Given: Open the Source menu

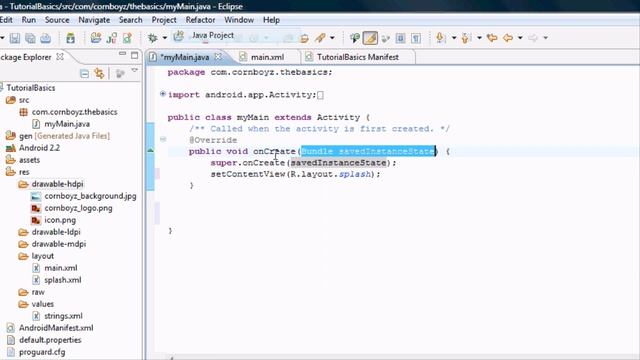Looking at the screenshot, I should (57, 20).
